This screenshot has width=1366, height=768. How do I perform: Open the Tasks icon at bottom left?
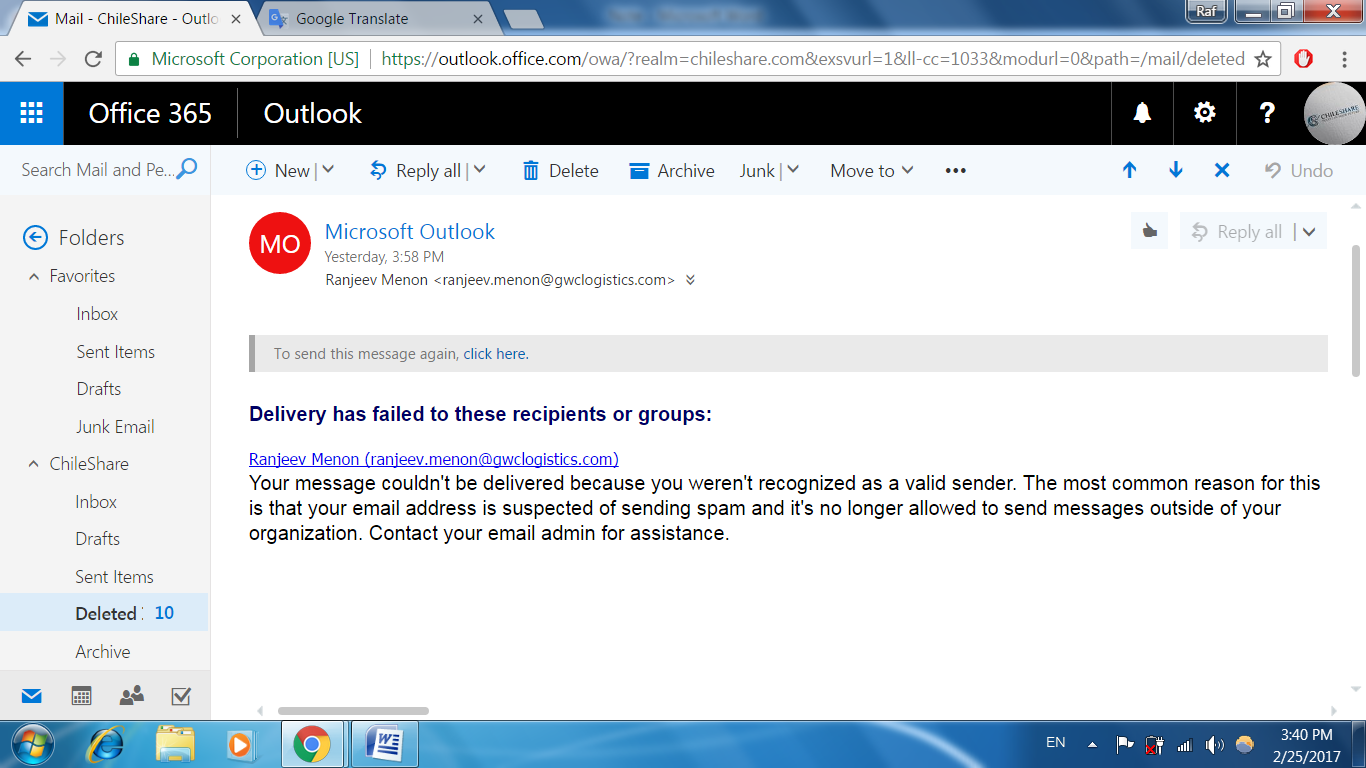click(180, 695)
